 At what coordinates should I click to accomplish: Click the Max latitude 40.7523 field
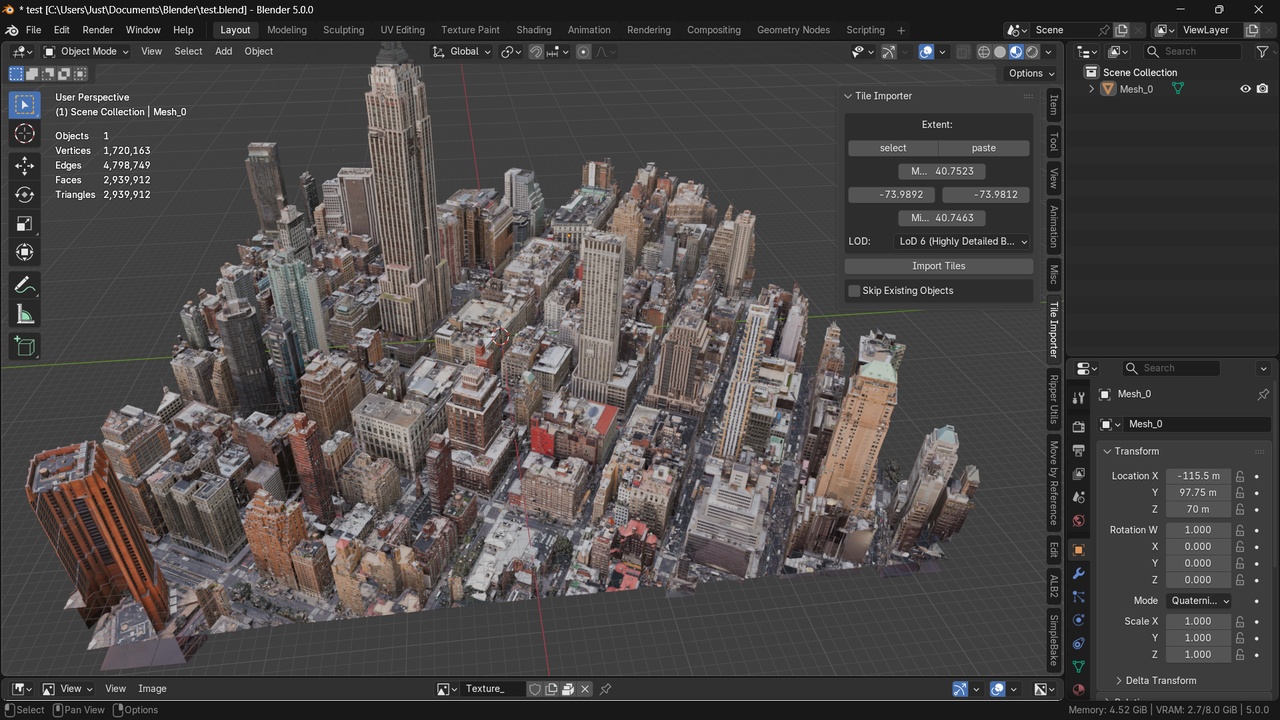click(940, 171)
